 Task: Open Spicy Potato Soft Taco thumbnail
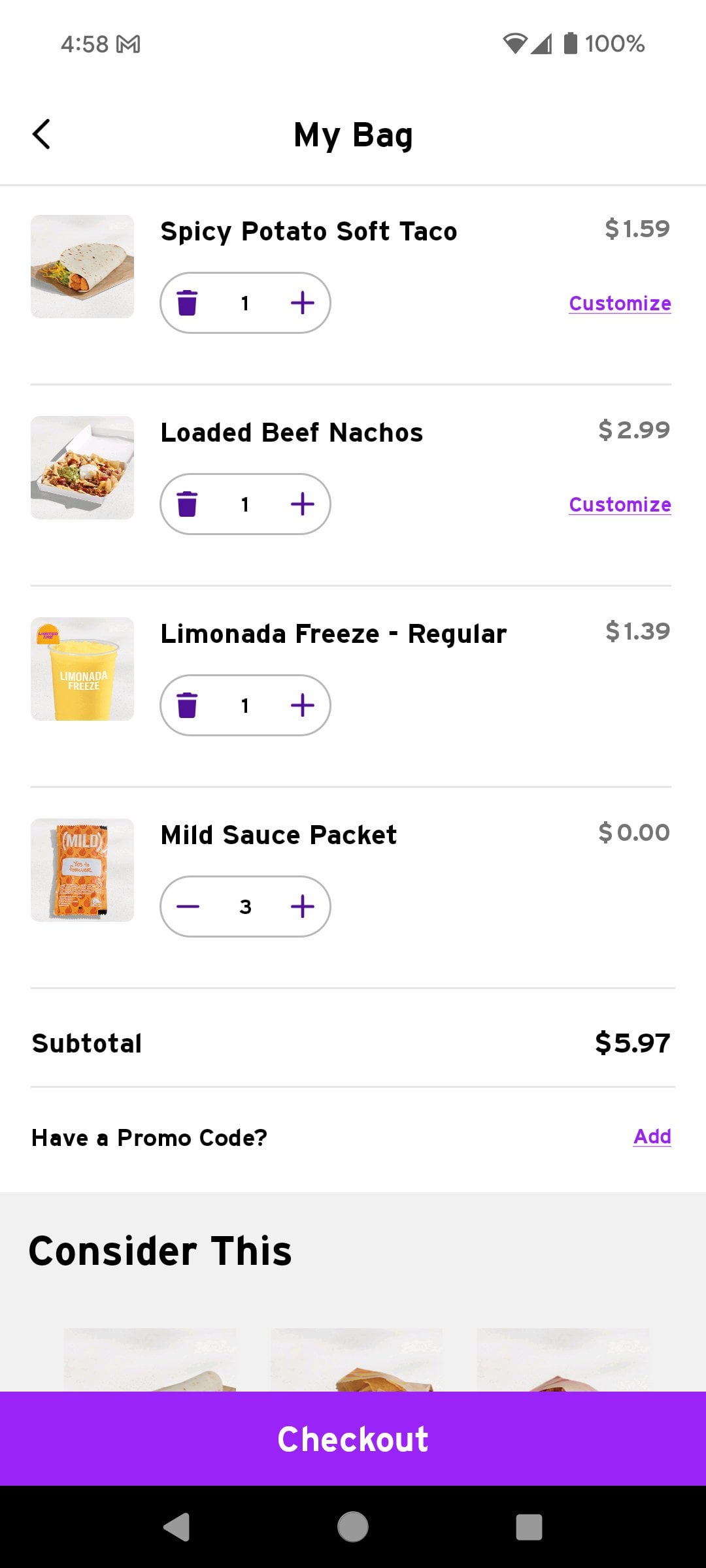[x=82, y=267]
